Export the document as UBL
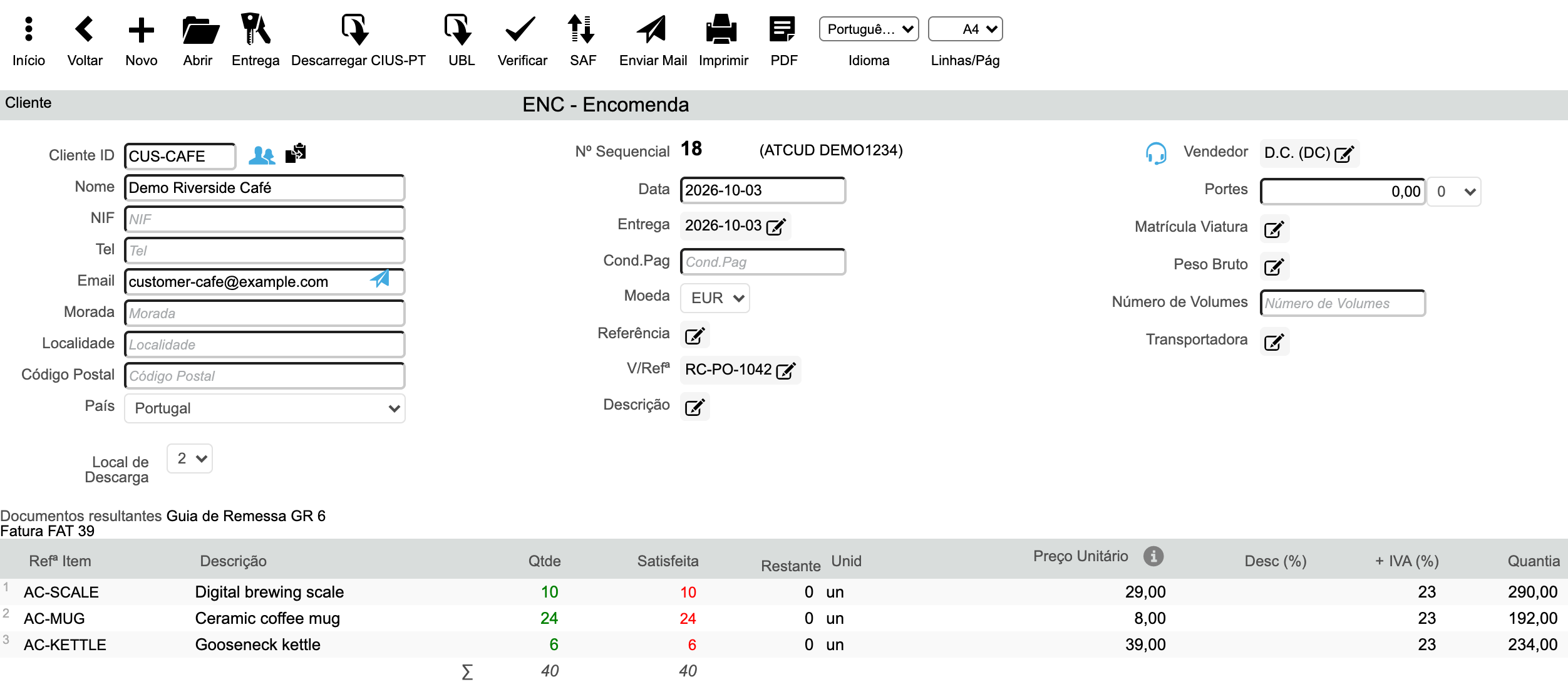The width and height of the screenshot is (1568, 694). coord(458,29)
